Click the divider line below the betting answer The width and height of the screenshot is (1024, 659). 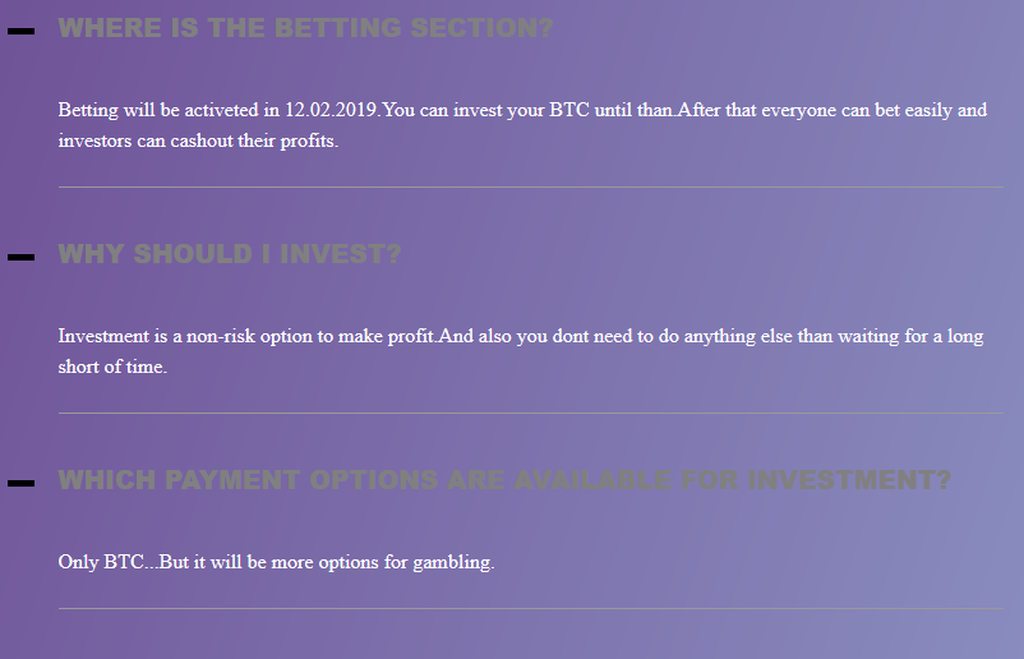[x=531, y=187]
